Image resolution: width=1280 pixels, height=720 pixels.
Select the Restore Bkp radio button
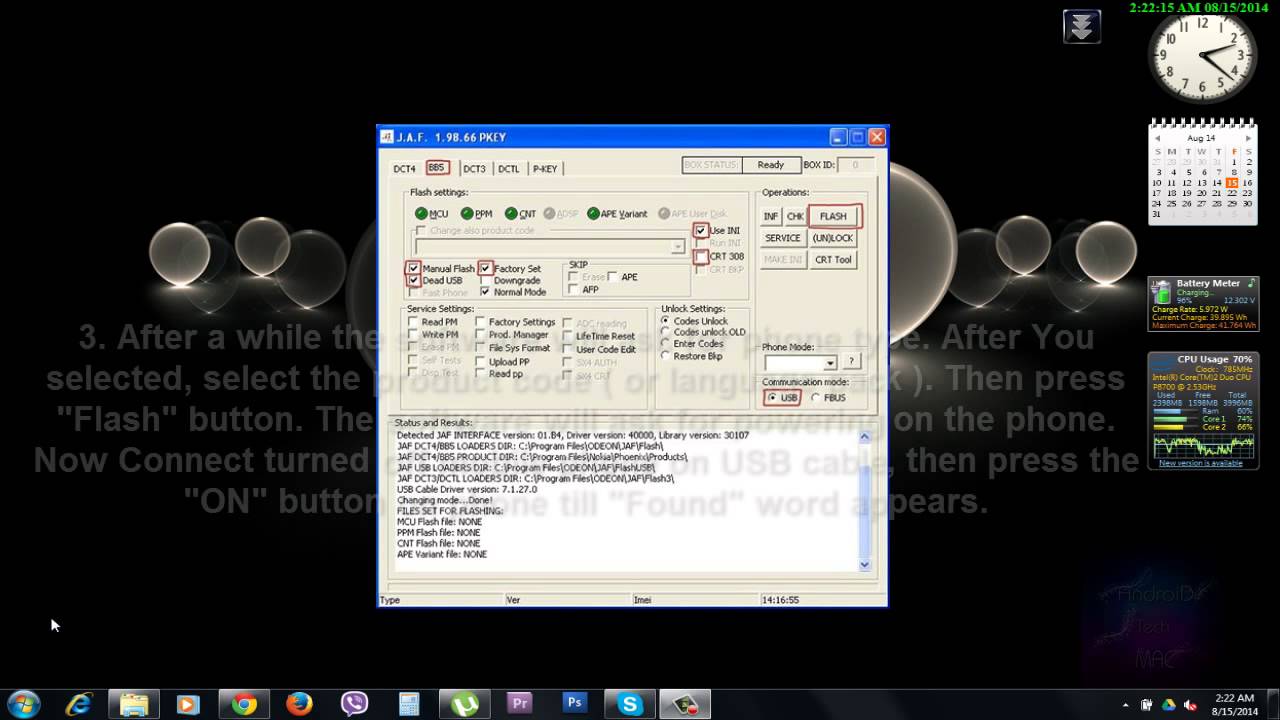[x=666, y=356]
